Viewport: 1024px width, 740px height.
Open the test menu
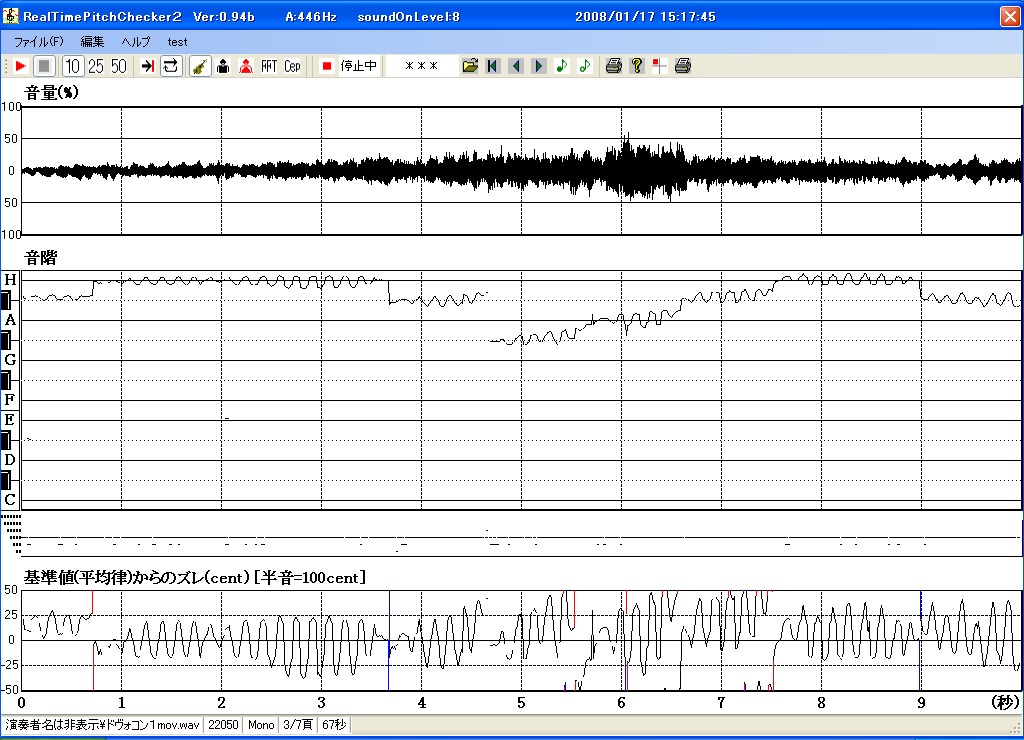point(177,42)
